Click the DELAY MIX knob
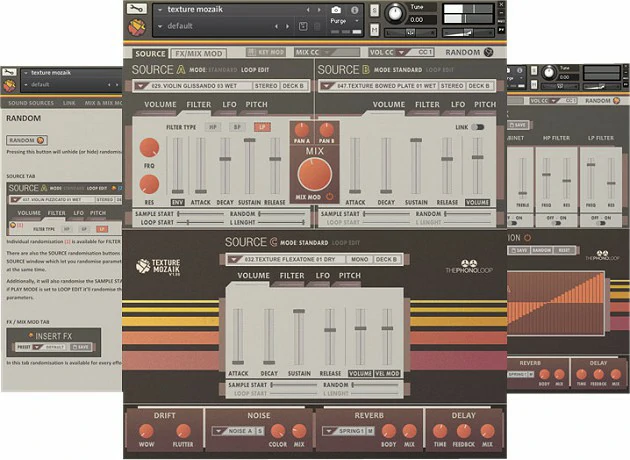This screenshot has width=630, height=460. 487,431
